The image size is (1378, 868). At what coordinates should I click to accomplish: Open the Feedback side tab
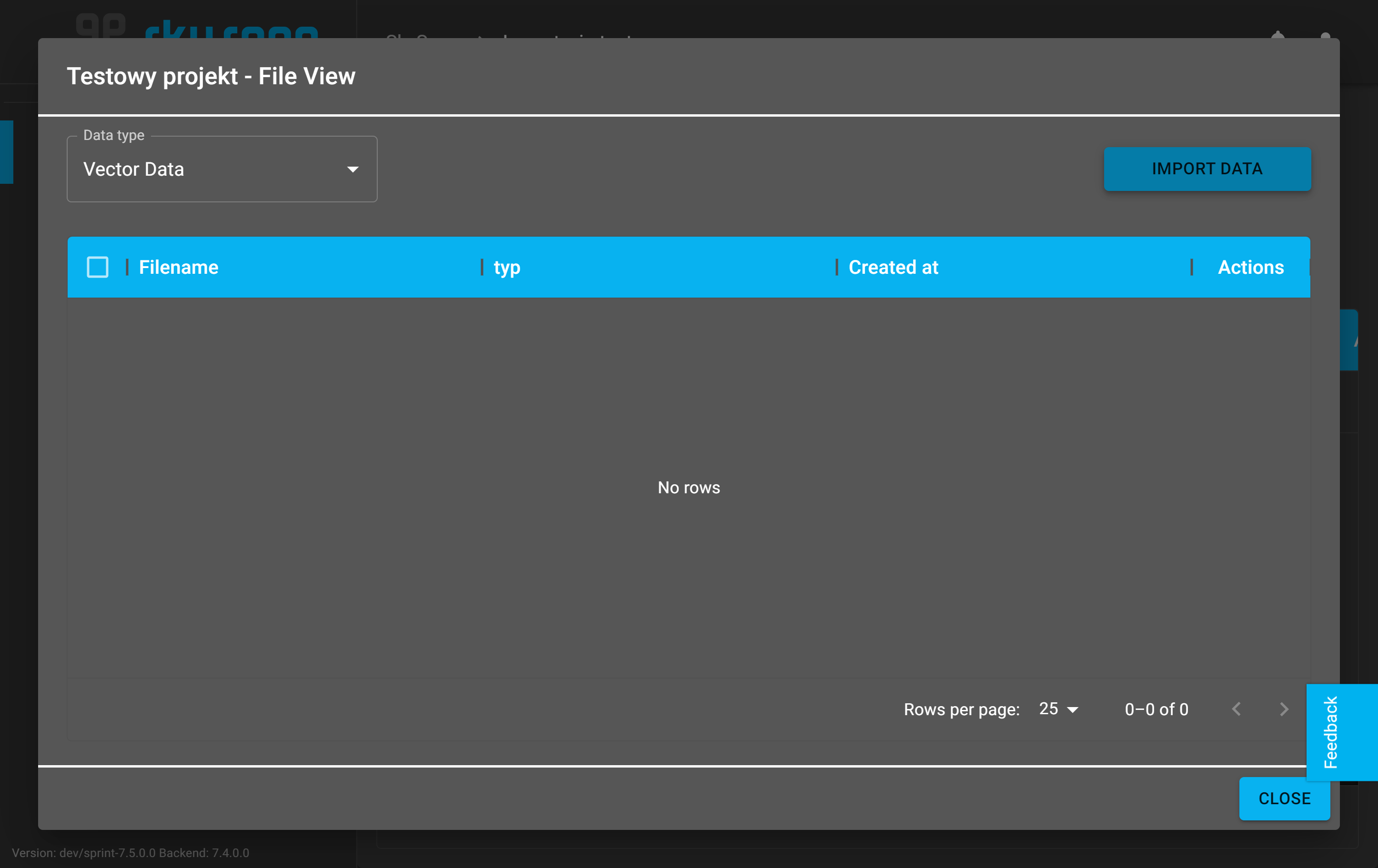click(x=1342, y=732)
